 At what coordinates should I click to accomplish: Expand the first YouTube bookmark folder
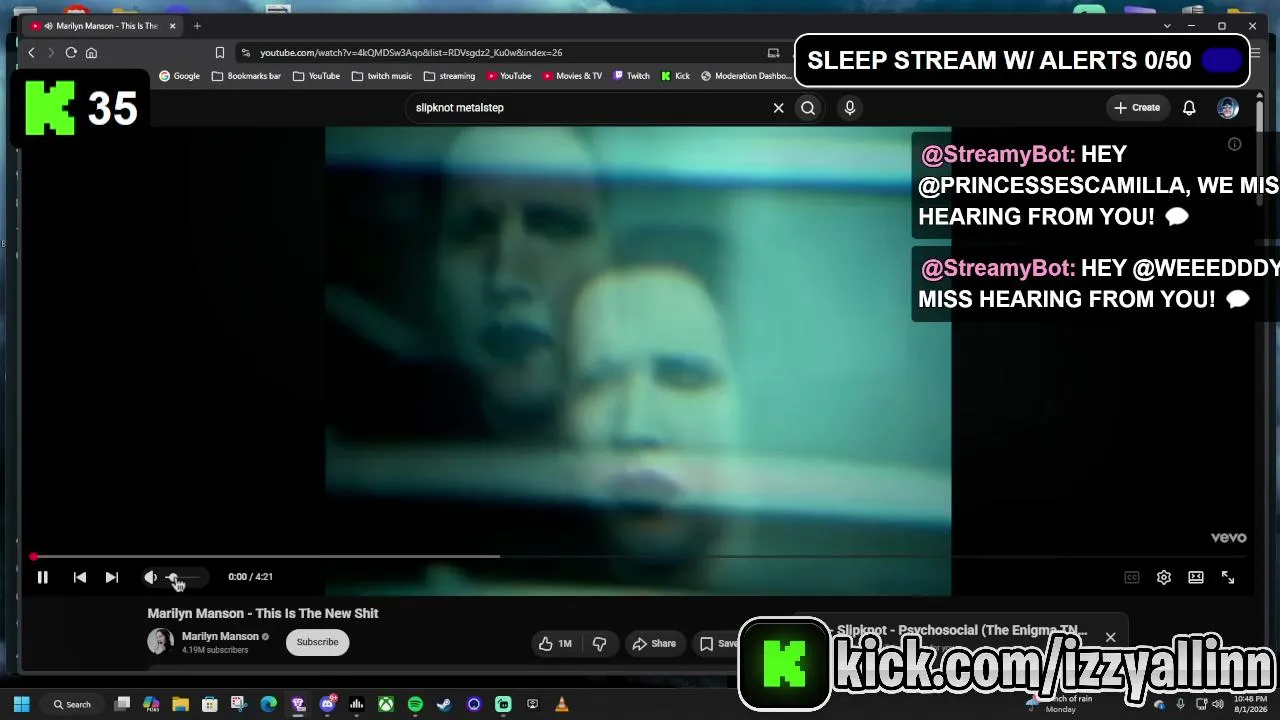(316, 76)
